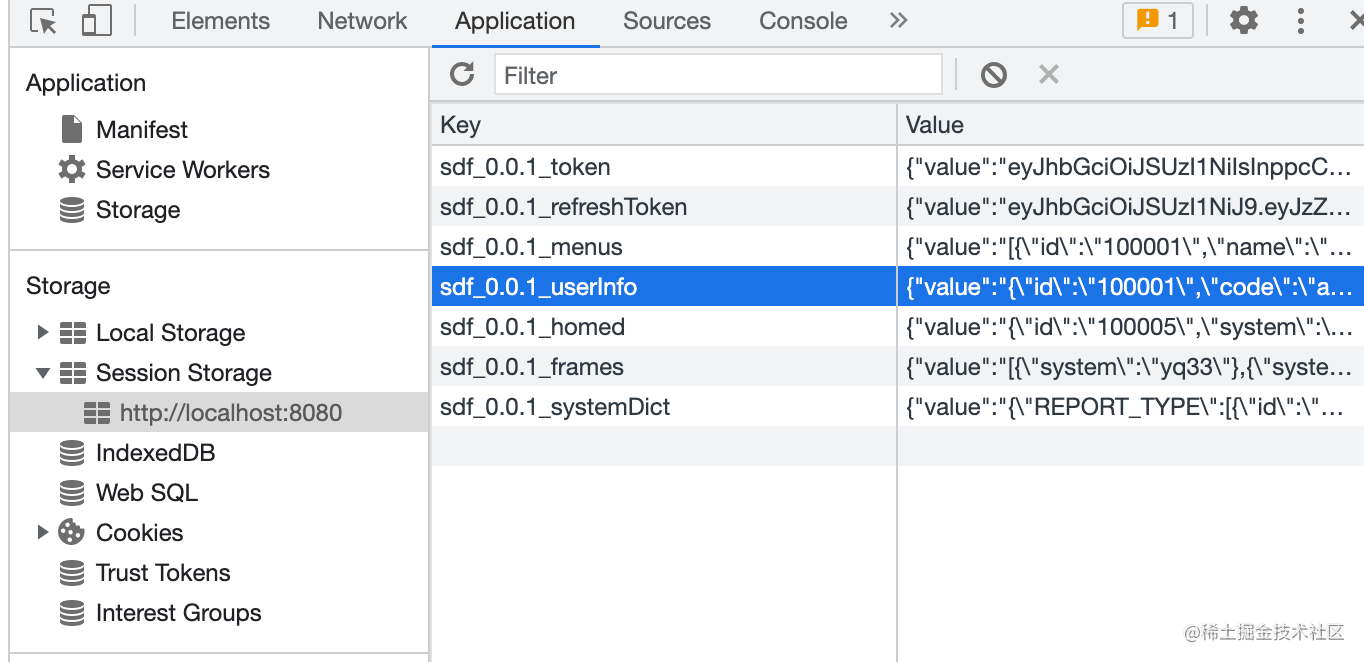
Task: Click the refresh storage icon
Action: point(462,74)
